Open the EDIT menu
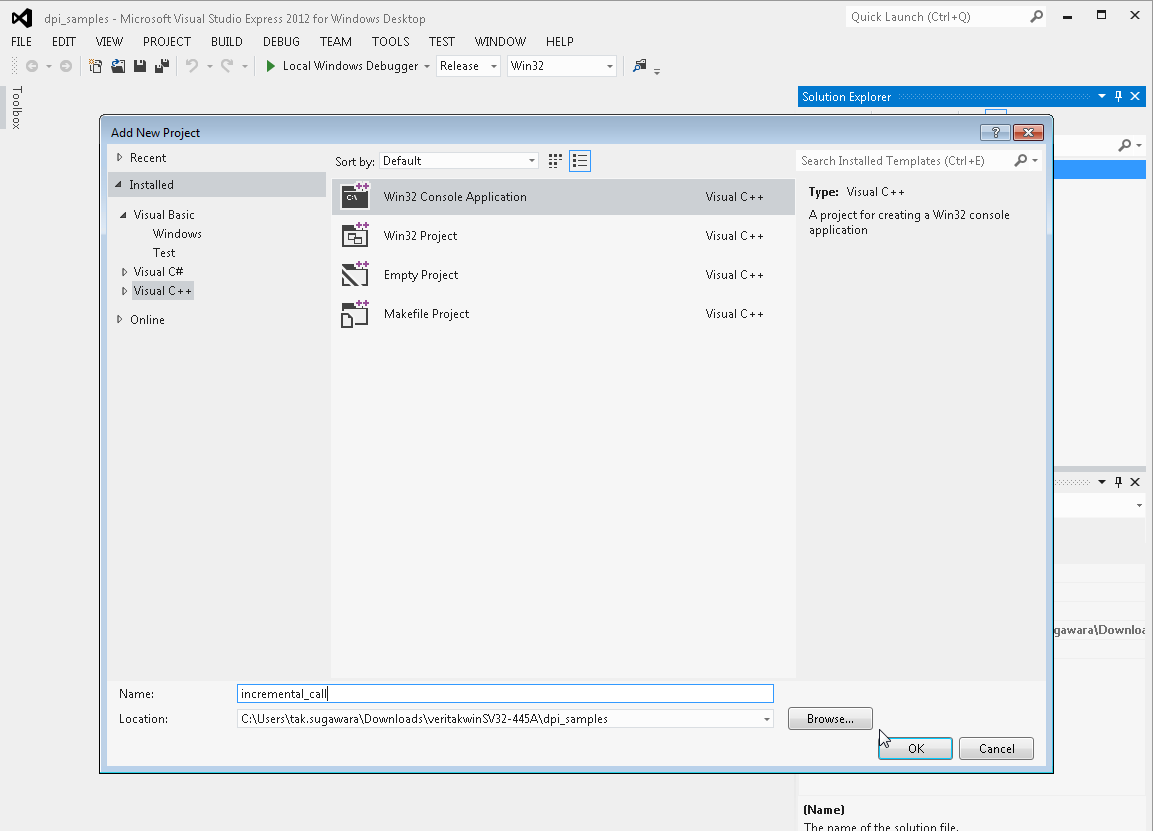The height and width of the screenshot is (831, 1153). pos(64,42)
